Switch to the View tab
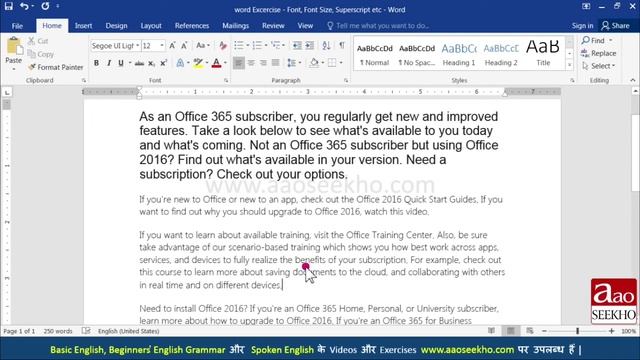Viewport: 640px width, 360px height. click(305, 26)
